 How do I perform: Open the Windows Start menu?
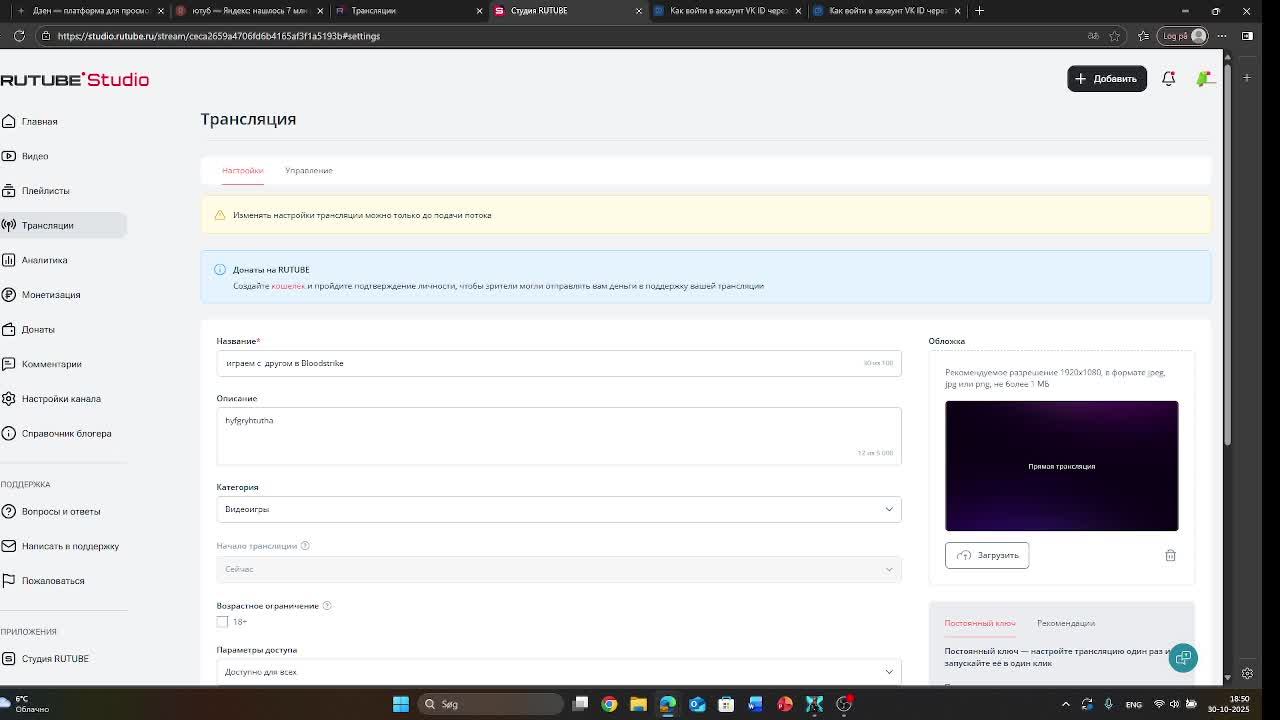pyautogui.click(x=400, y=704)
